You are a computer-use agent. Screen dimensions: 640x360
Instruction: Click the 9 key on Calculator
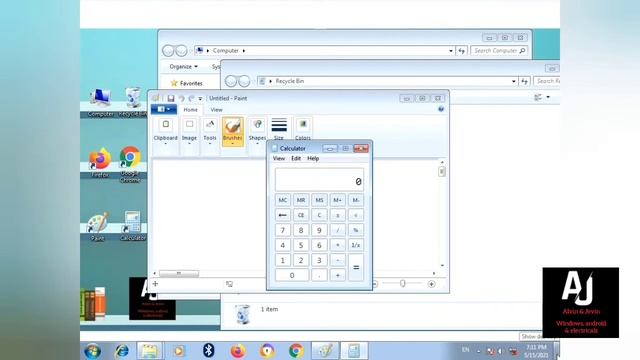[319, 230]
